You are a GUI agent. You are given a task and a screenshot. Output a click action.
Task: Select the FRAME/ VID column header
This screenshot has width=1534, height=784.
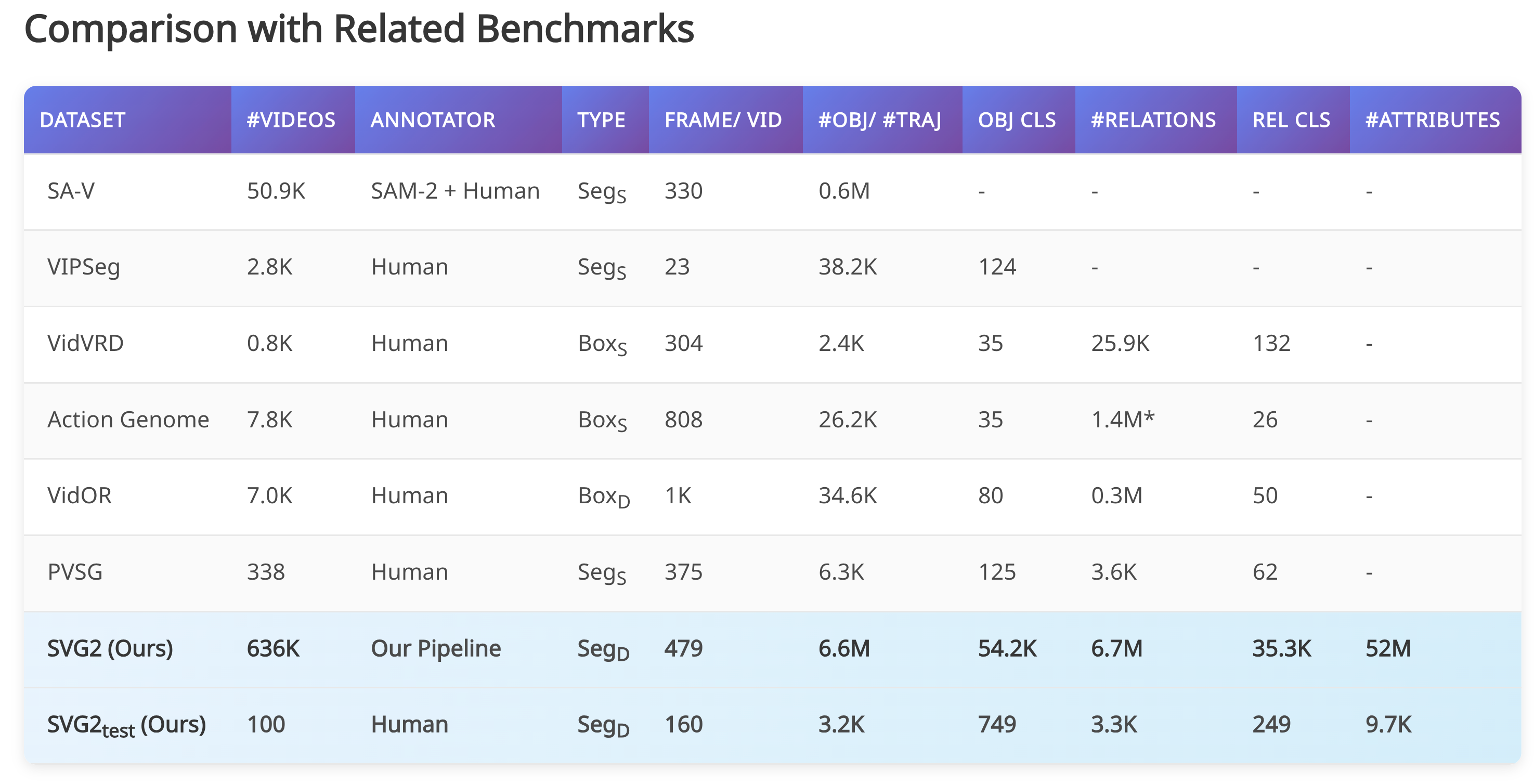click(723, 120)
